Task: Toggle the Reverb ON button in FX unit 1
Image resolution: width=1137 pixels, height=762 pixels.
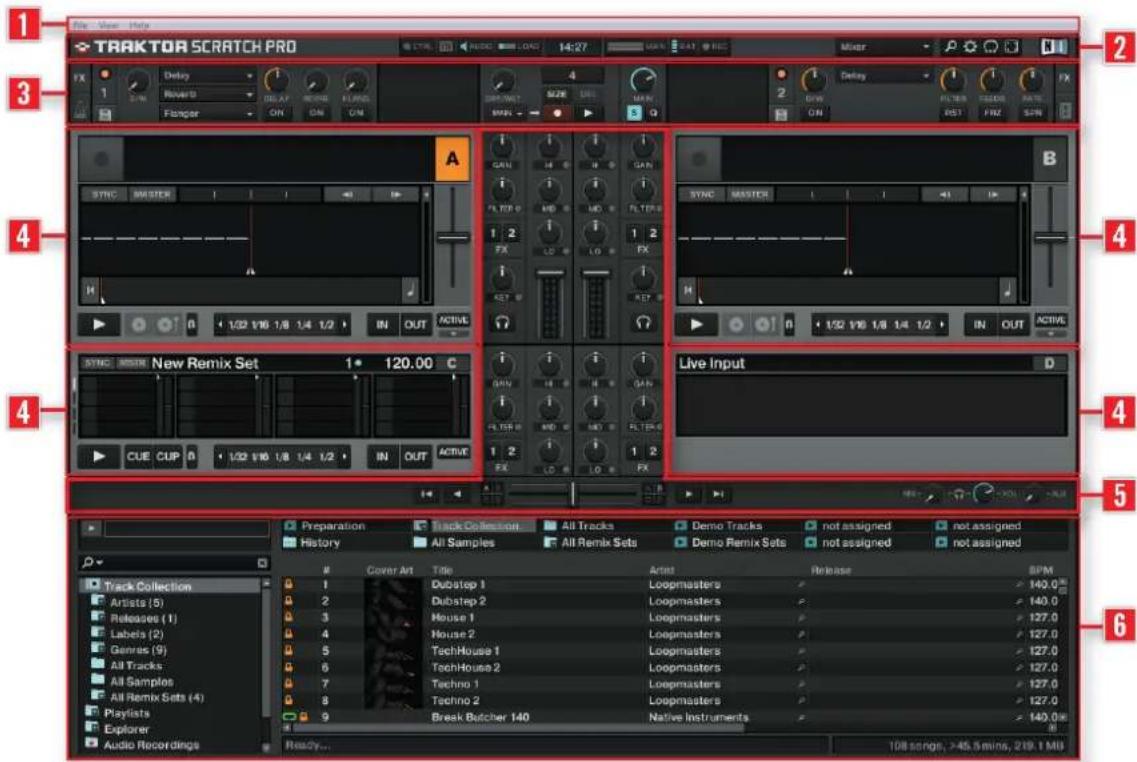Action: point(316,113)
